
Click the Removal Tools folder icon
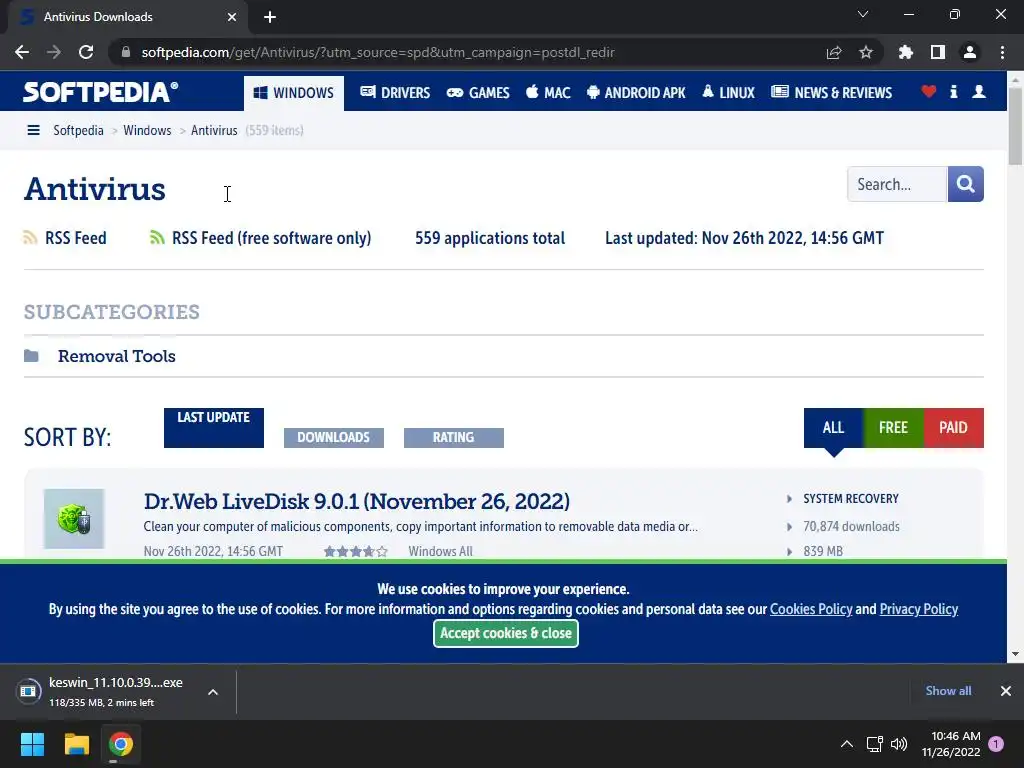pyautogui.click(x=31, y=356)
